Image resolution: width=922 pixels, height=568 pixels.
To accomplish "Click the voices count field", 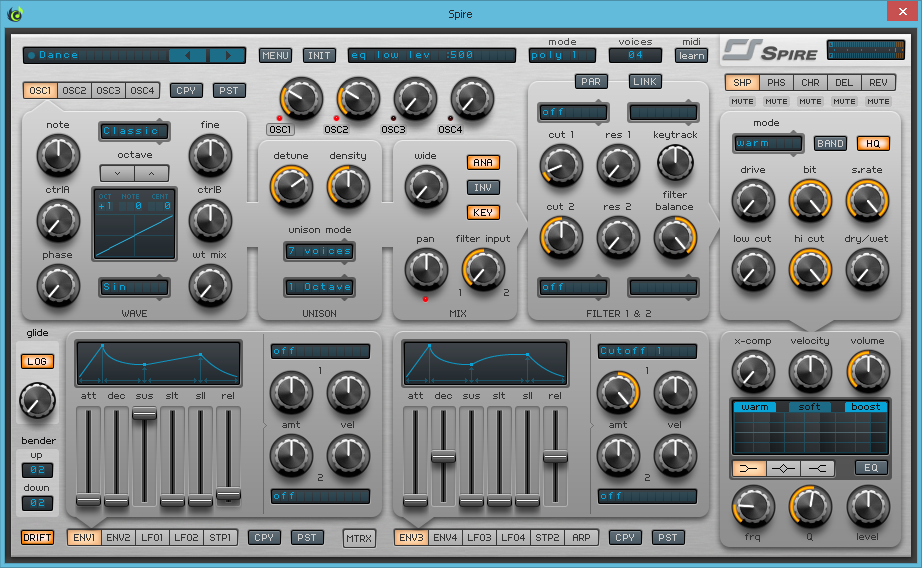I will coord(635,55).
